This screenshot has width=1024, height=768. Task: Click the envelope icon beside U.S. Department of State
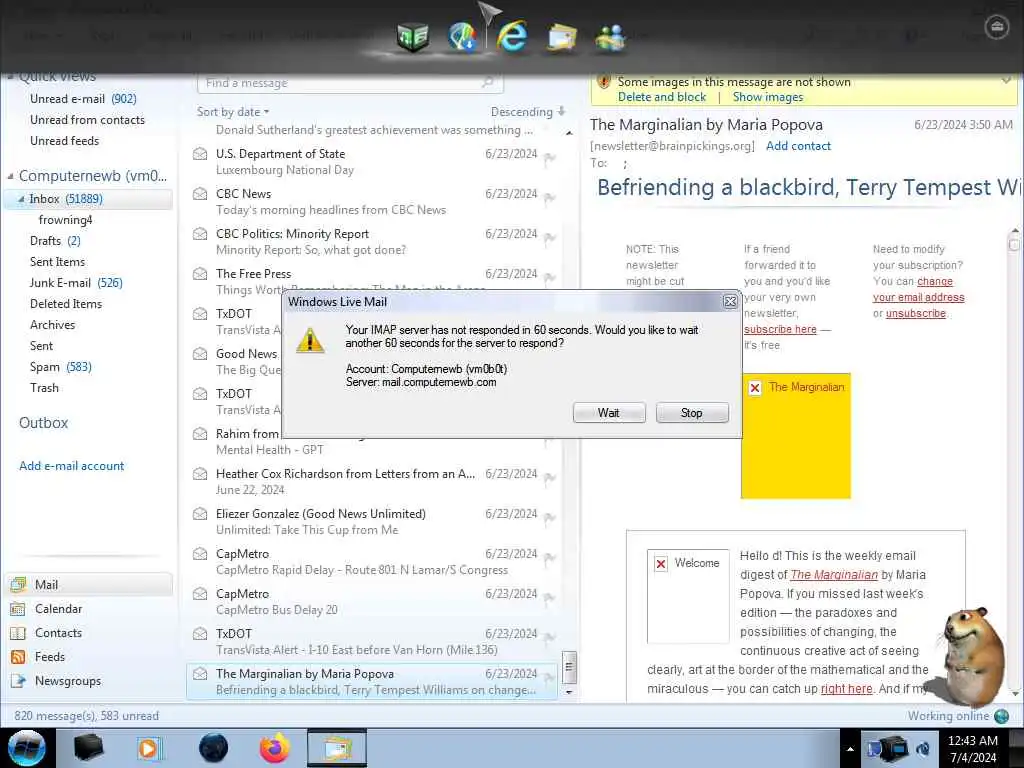point(200,154)
